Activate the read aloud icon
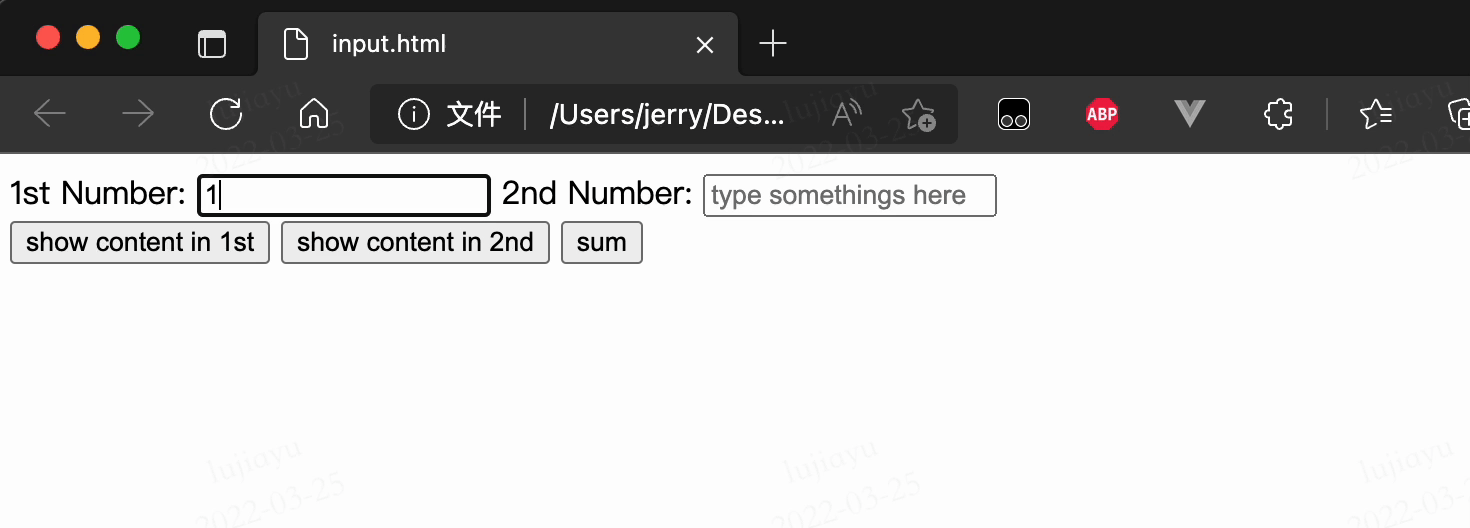Image resolution: width=1470 pixels, height=528 pixels. (x=846, y=114)
